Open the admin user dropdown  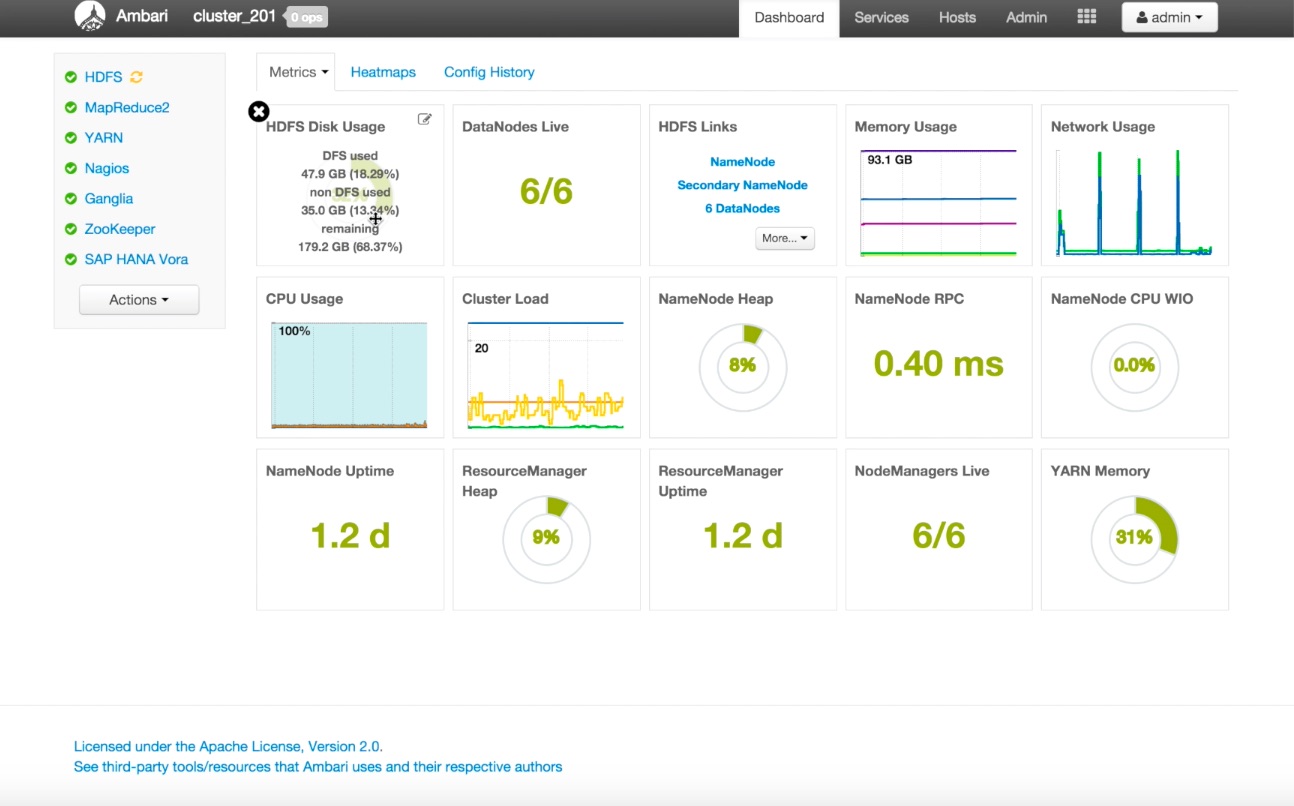tap(1169, 17)
